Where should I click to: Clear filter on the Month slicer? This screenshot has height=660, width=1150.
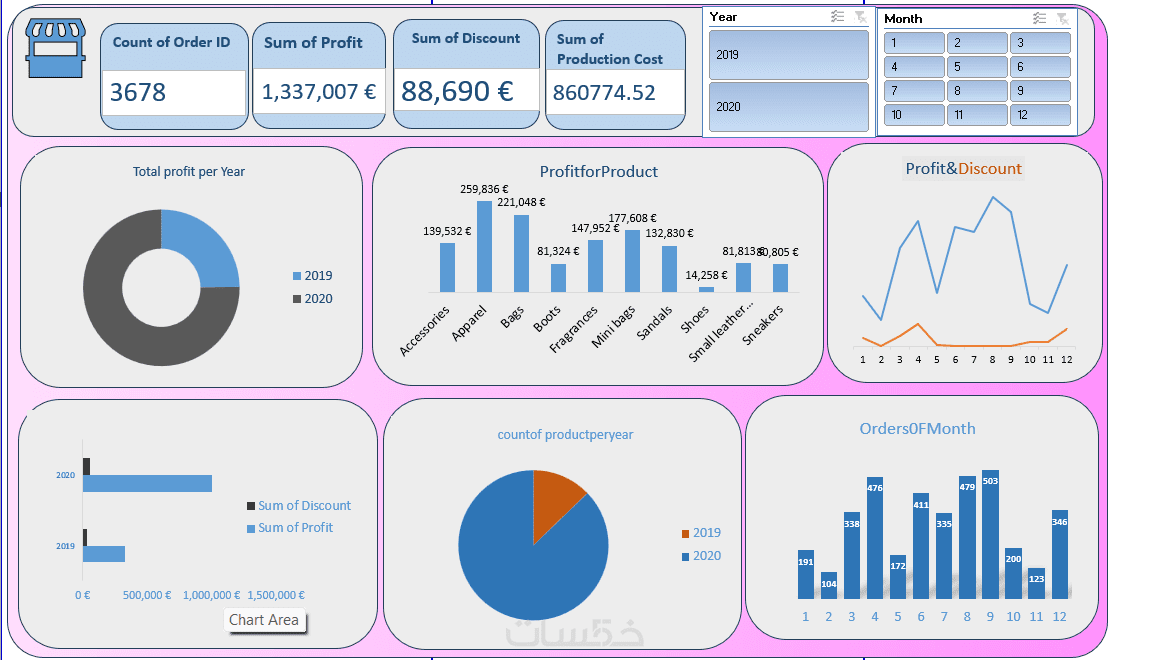tap(1062, 18)
